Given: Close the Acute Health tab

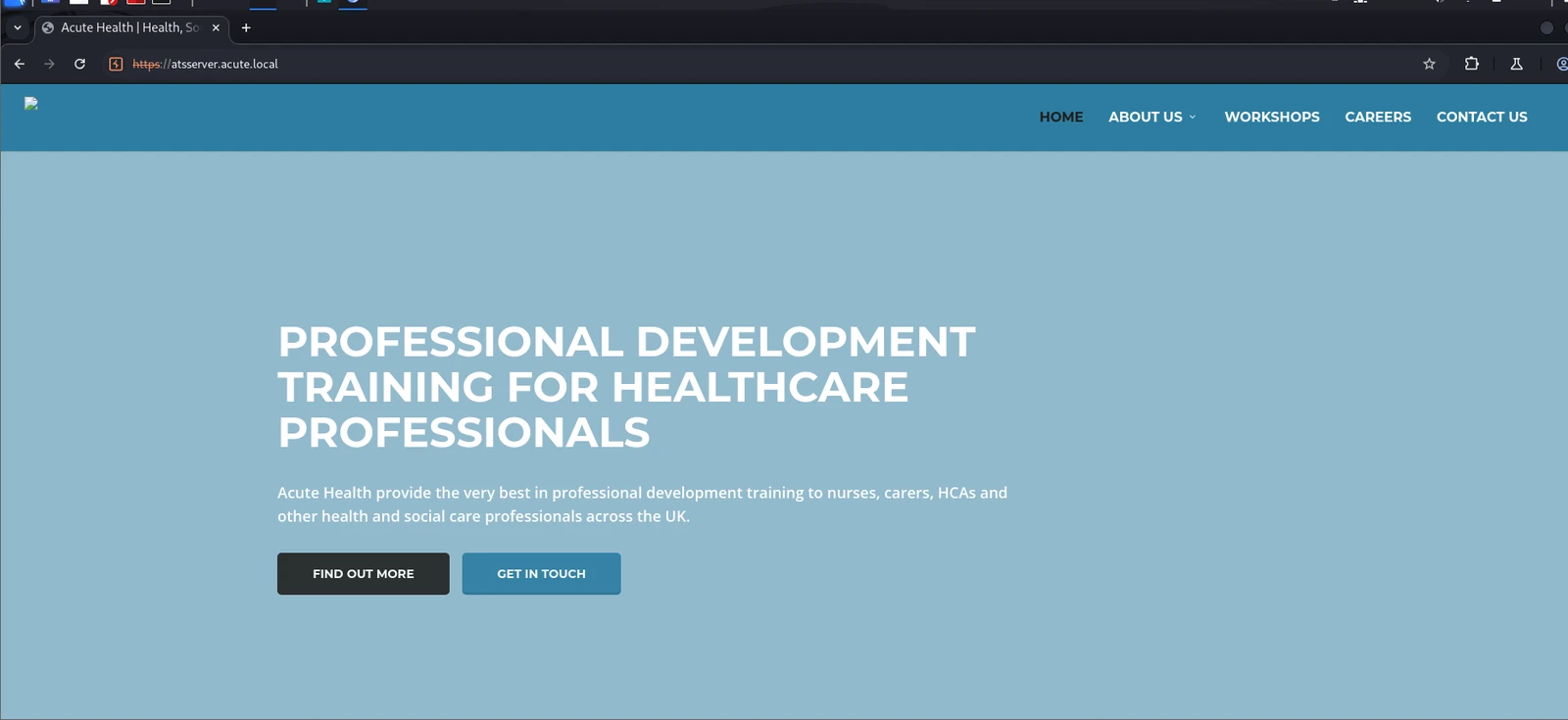Looking at the screenshot, I should click(216, 27).
